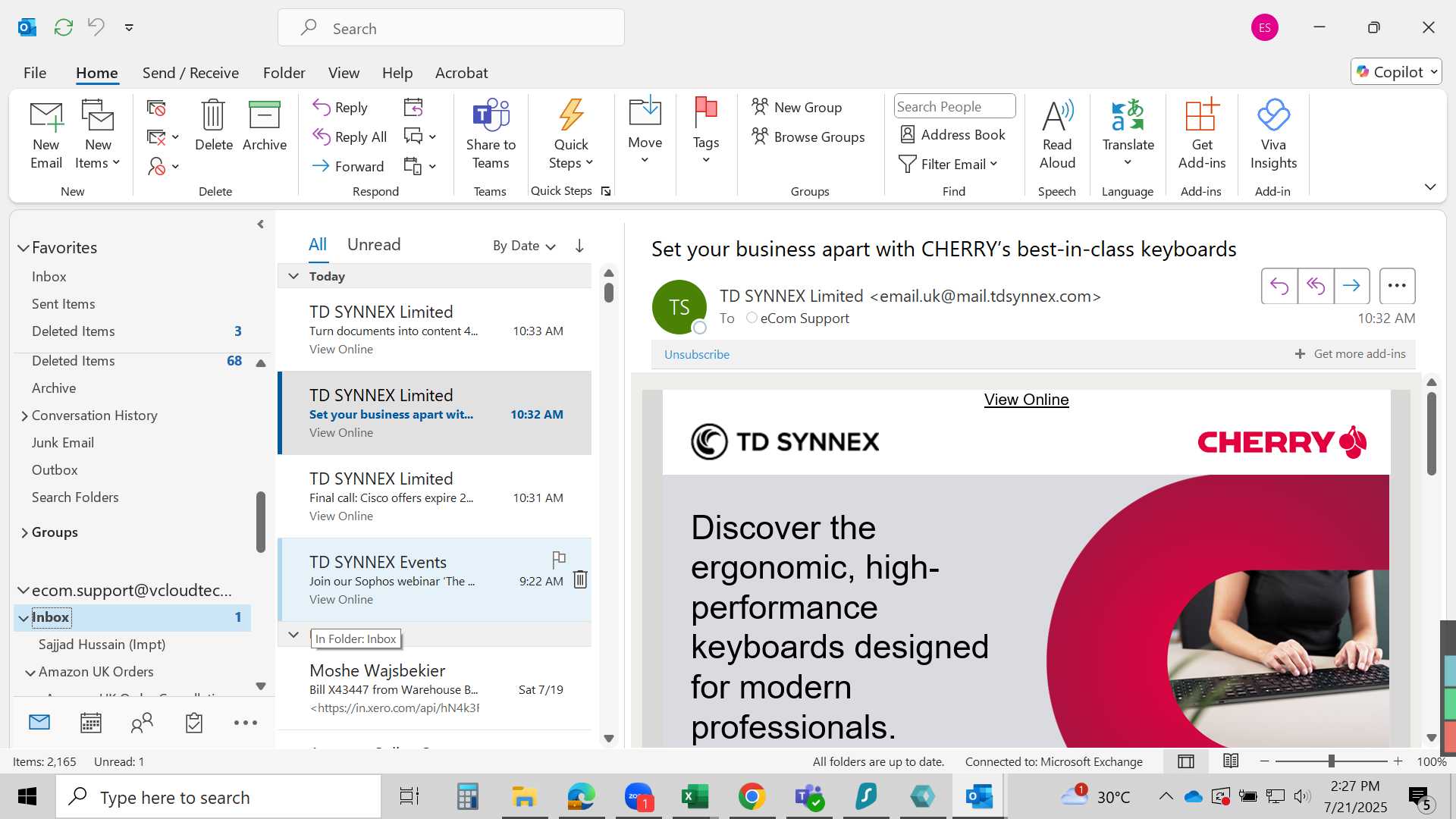Open the Tasks view icon
The width and height of the screenshot is (1456, 819).
(x=194, y=723)
